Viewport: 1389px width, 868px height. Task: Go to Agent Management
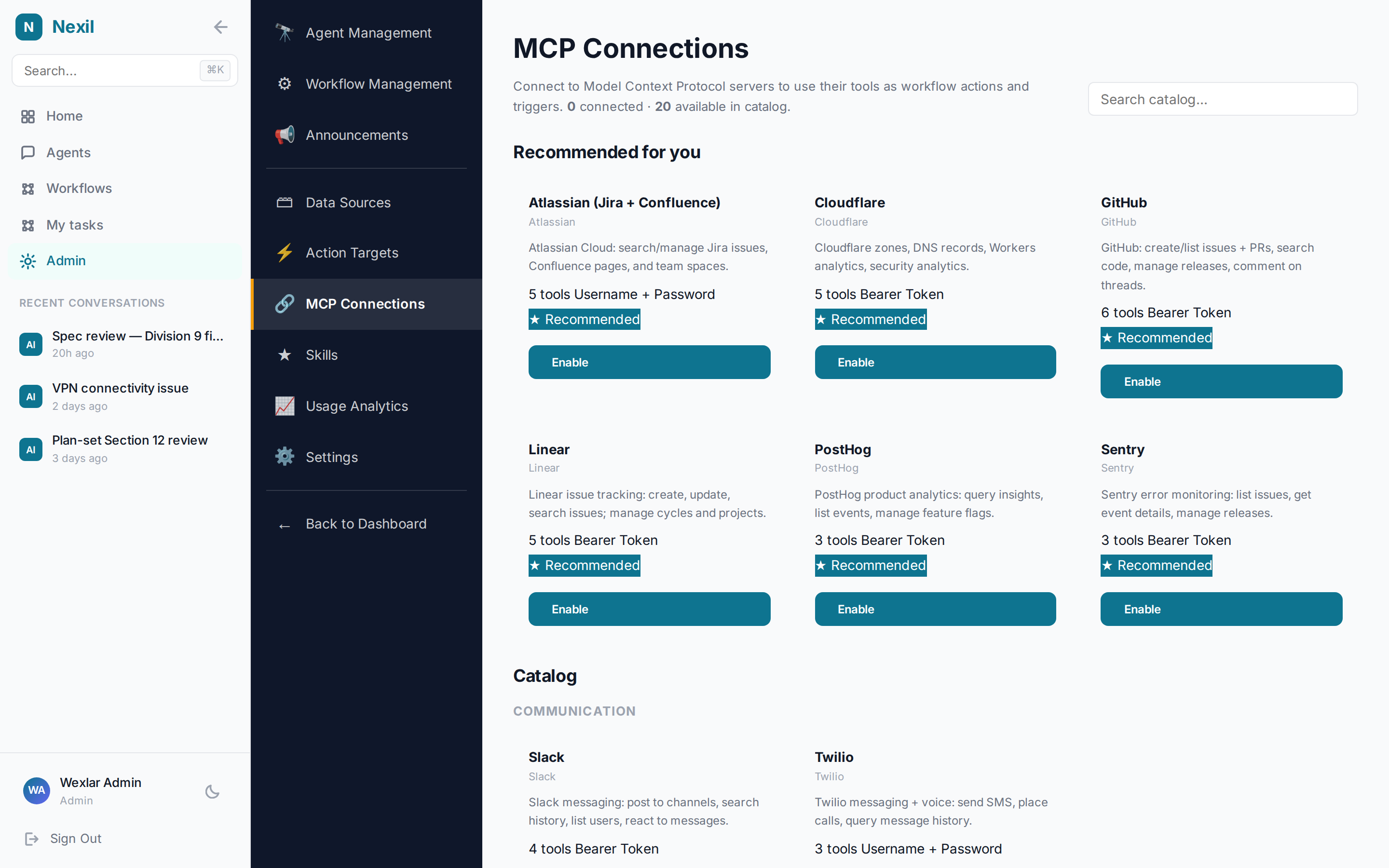click(x=366, y=33)
